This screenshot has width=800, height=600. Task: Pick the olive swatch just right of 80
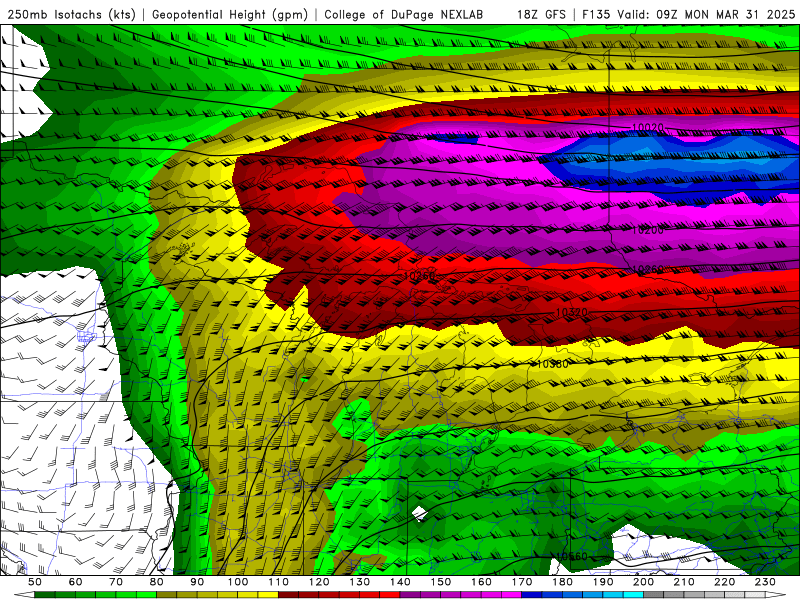166,594
